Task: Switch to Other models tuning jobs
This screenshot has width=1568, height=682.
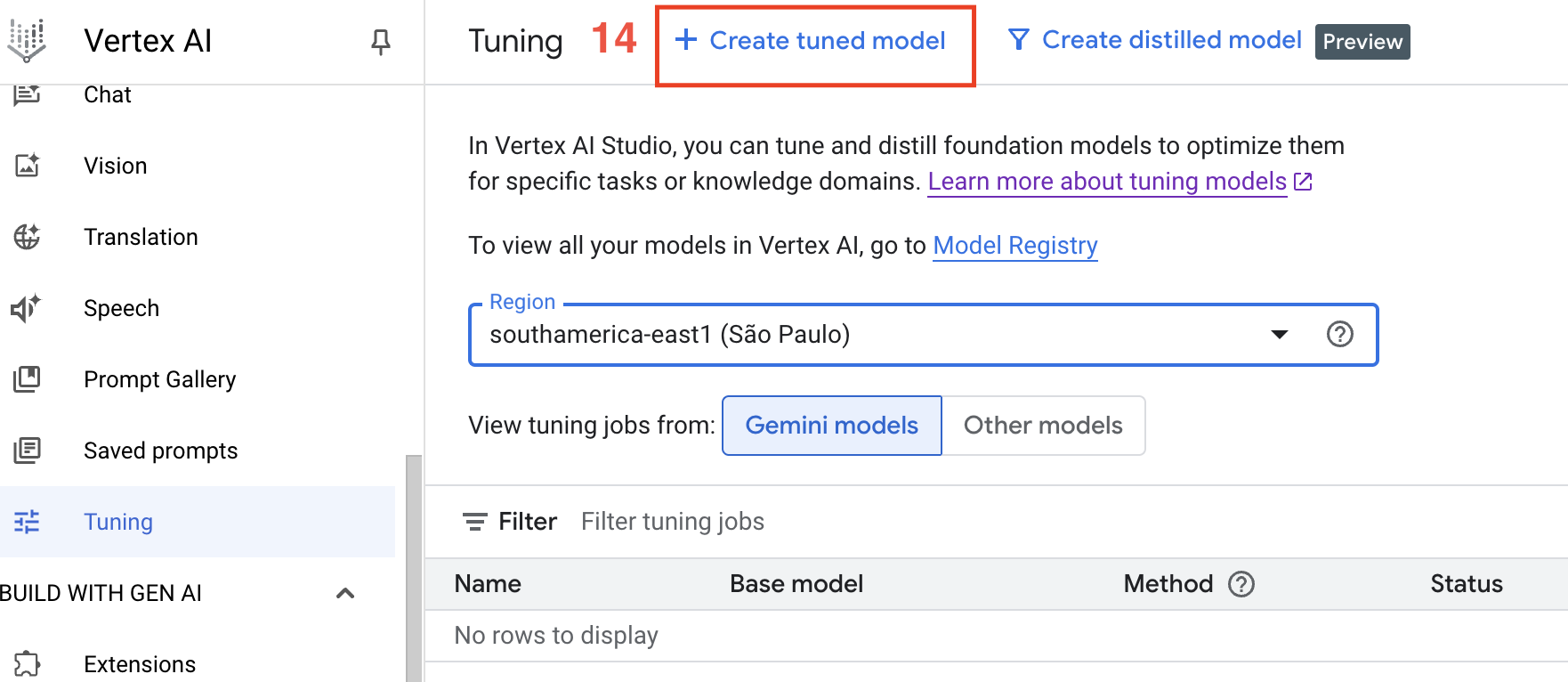Action: (x=1043, y=426)
